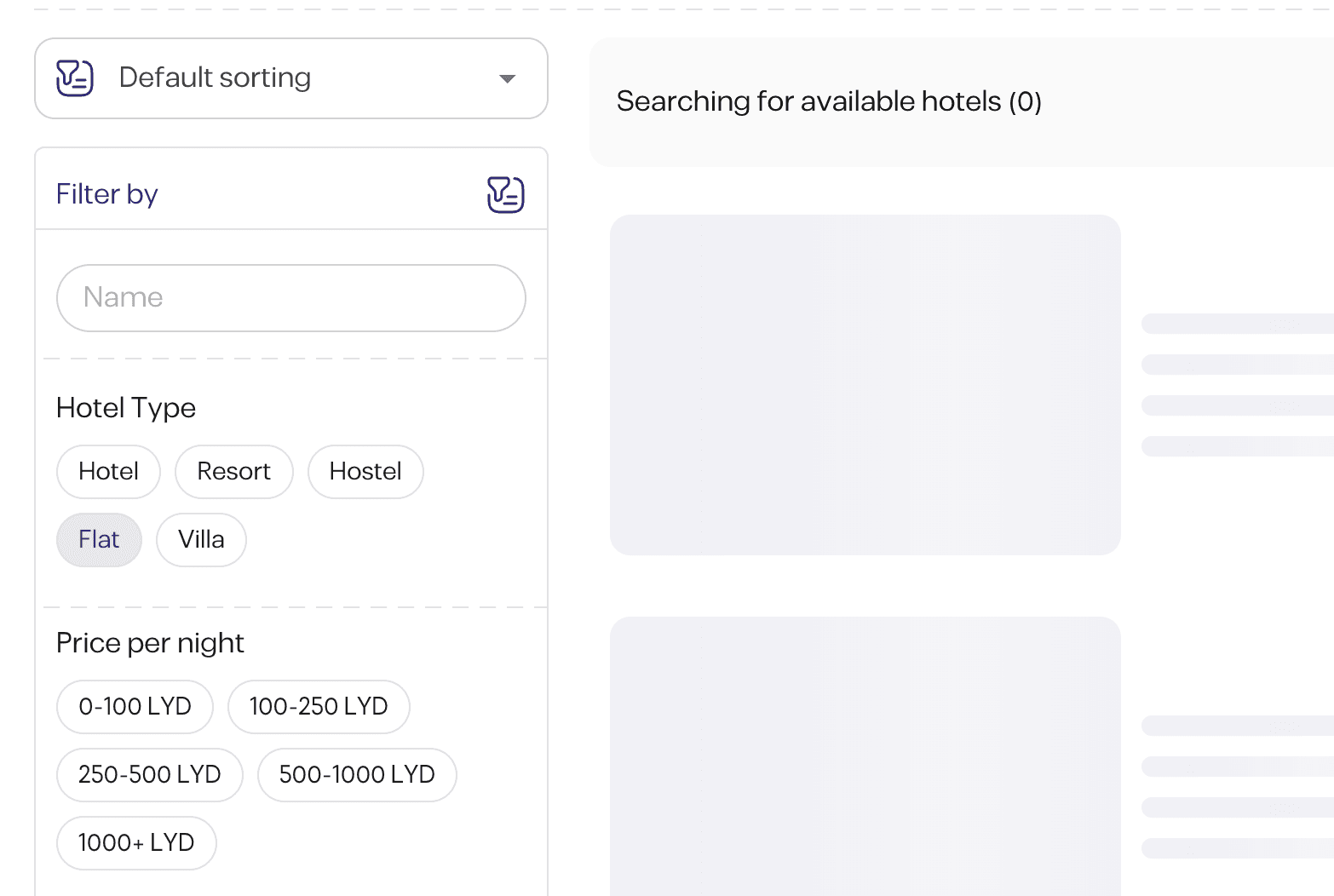Click the first loading hotel image placeholder
This screenshot has height=896, width=1334.
point(865,385)
